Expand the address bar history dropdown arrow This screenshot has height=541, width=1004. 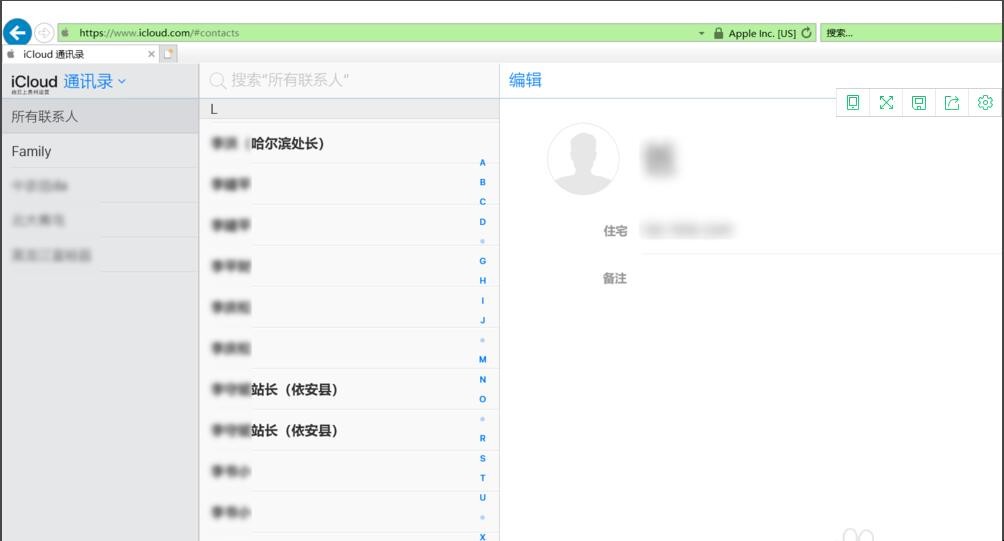pyautogui.click(x=702, y=33)
